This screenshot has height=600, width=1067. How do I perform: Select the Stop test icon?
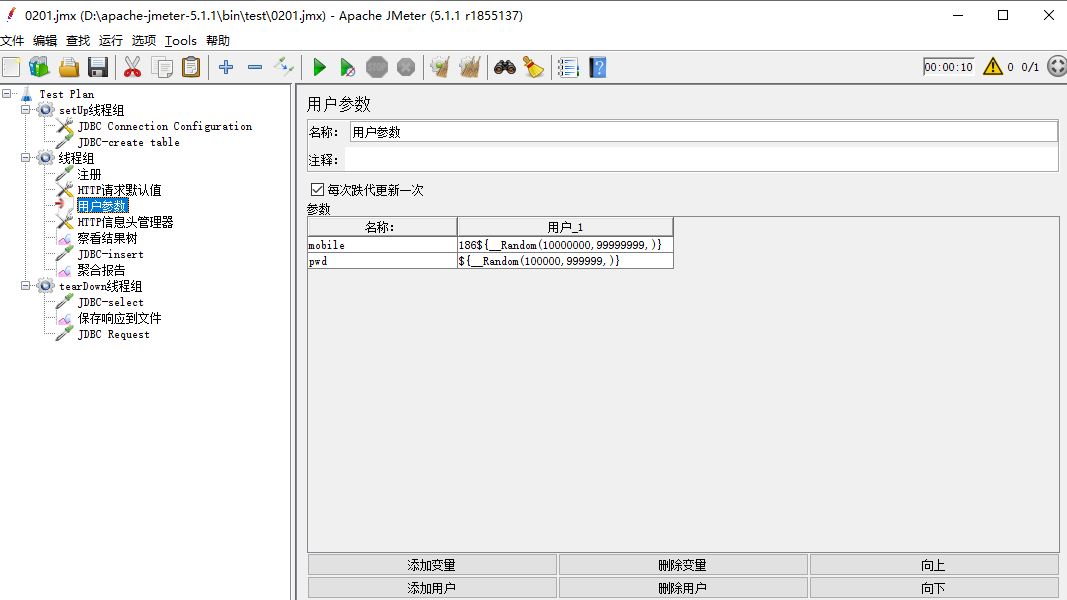pos(376,67)
